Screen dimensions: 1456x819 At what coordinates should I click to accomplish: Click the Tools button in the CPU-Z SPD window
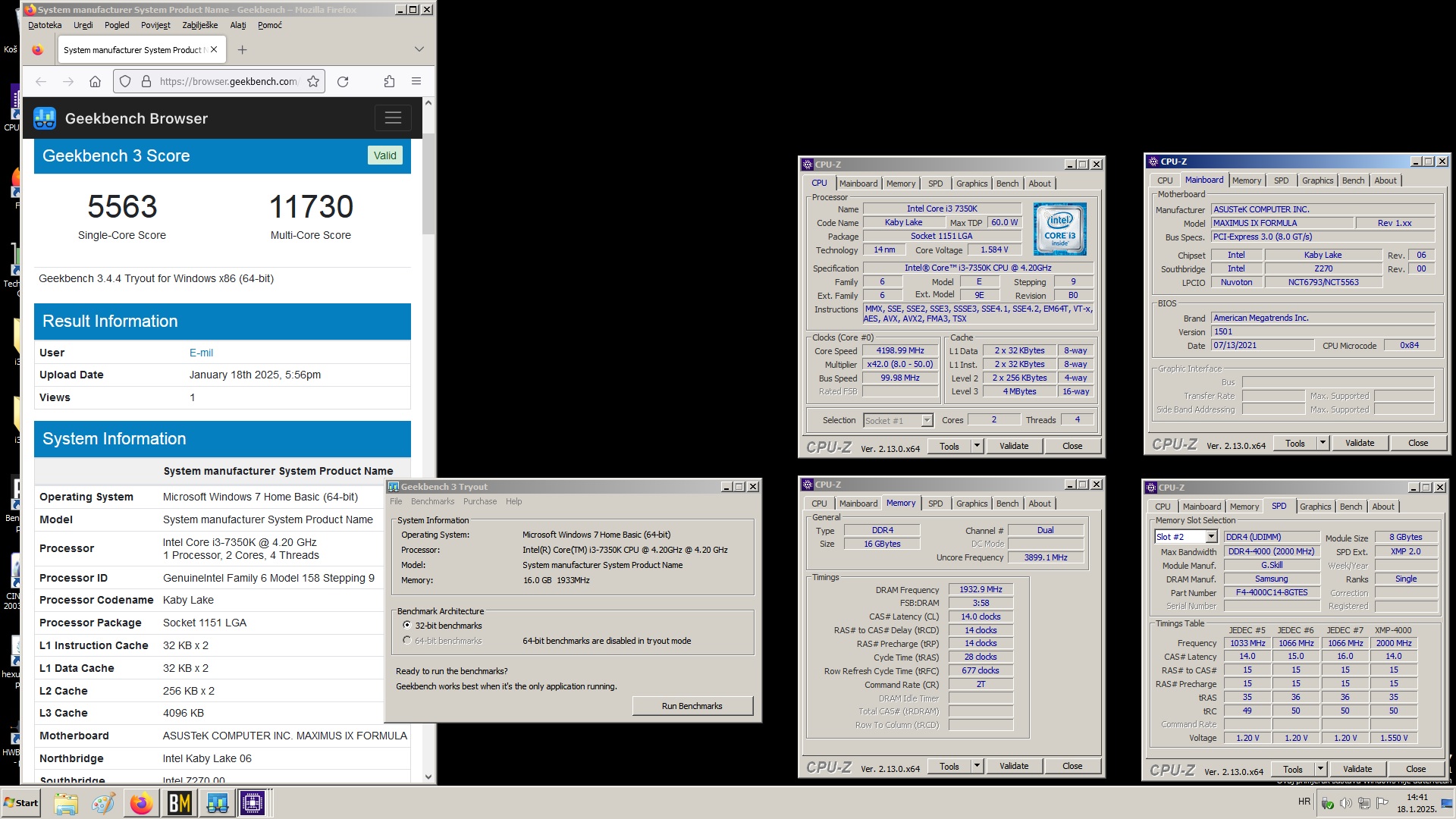pos(1293,769)
